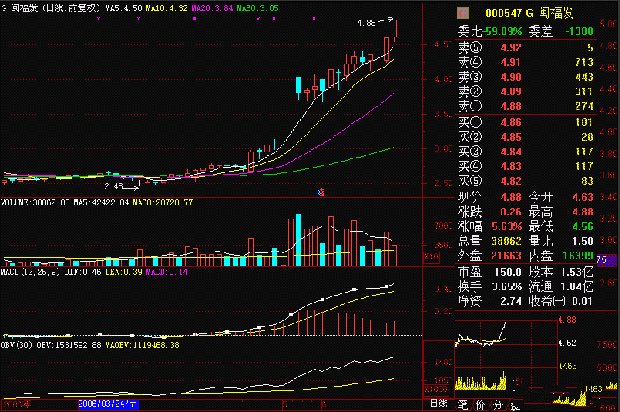The width and height of the screenshot is (620, 412).
Task: Click the 最低 low price 4.56
Action: pyautogui.click(x=583, y=227)
